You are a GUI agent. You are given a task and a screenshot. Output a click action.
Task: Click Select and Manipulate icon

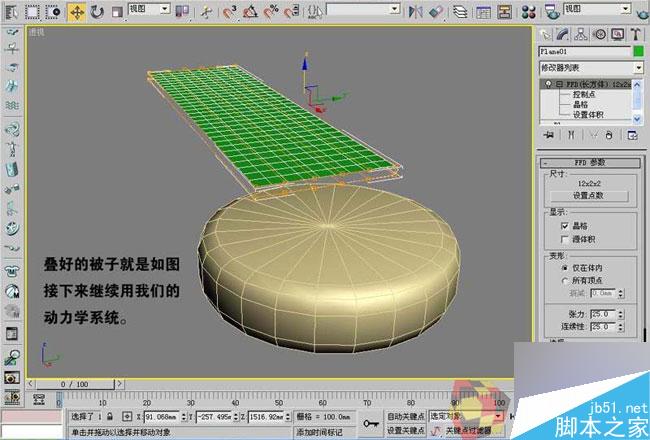pyautogui.click(x=206, y=12)
